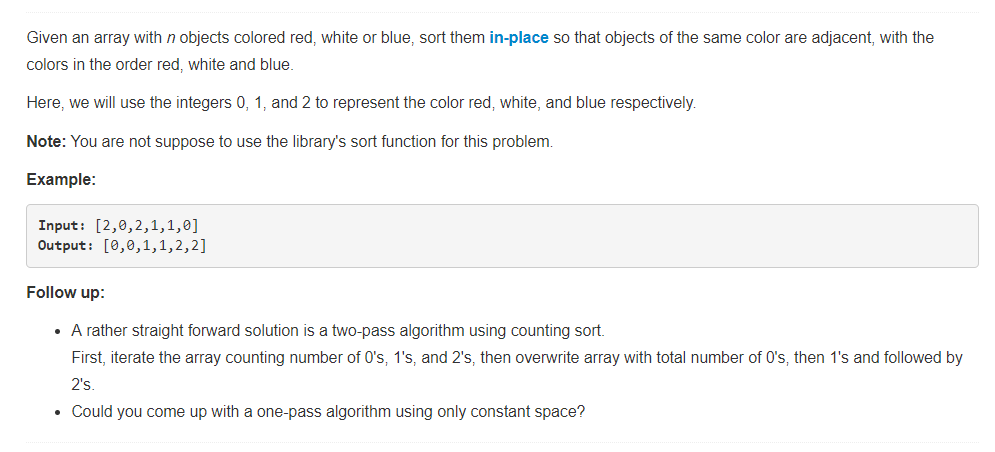The image size is (995, 452).
Task: Click the Note label text
Action: point(46,142)
